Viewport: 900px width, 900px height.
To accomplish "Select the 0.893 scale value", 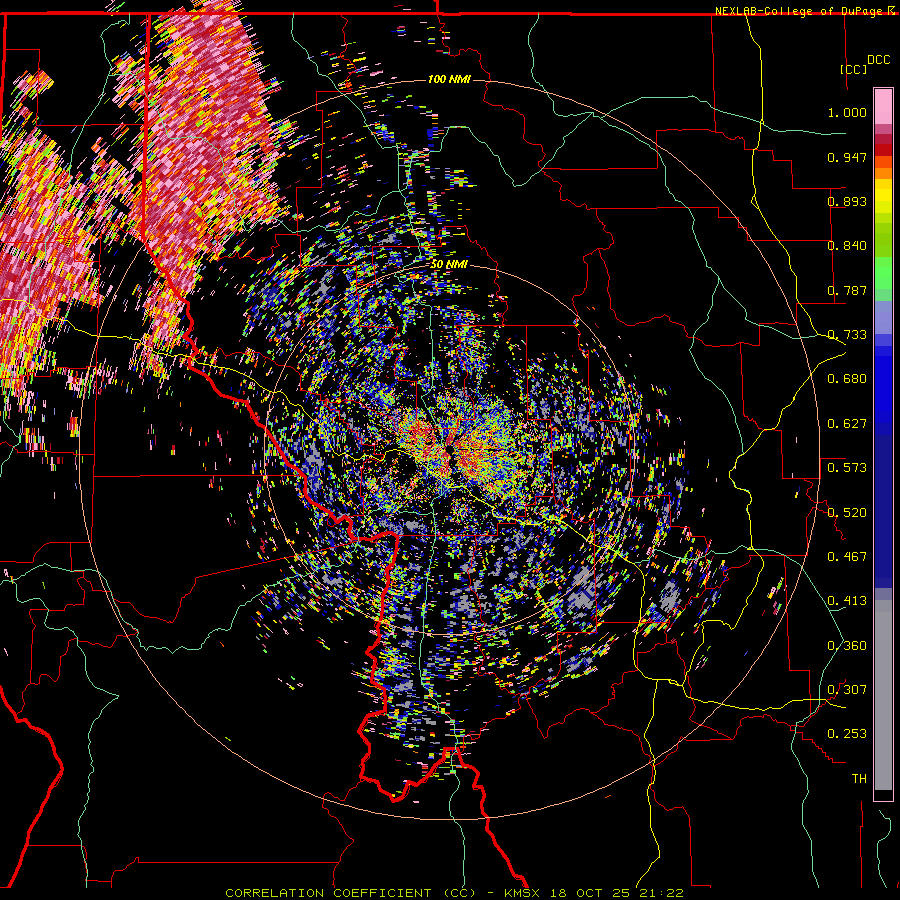I will (x=847, y=201).
